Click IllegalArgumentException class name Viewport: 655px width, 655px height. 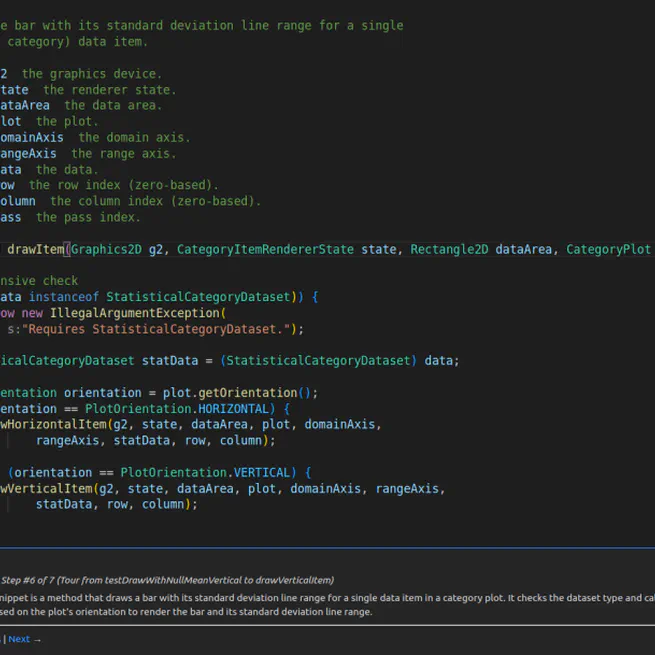point(135,313)
